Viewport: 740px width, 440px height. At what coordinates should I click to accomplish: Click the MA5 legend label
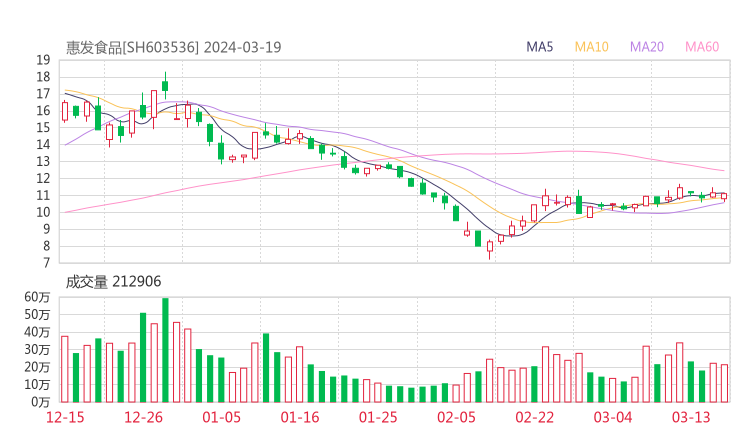pyautogui.click(x=539, y=47)
